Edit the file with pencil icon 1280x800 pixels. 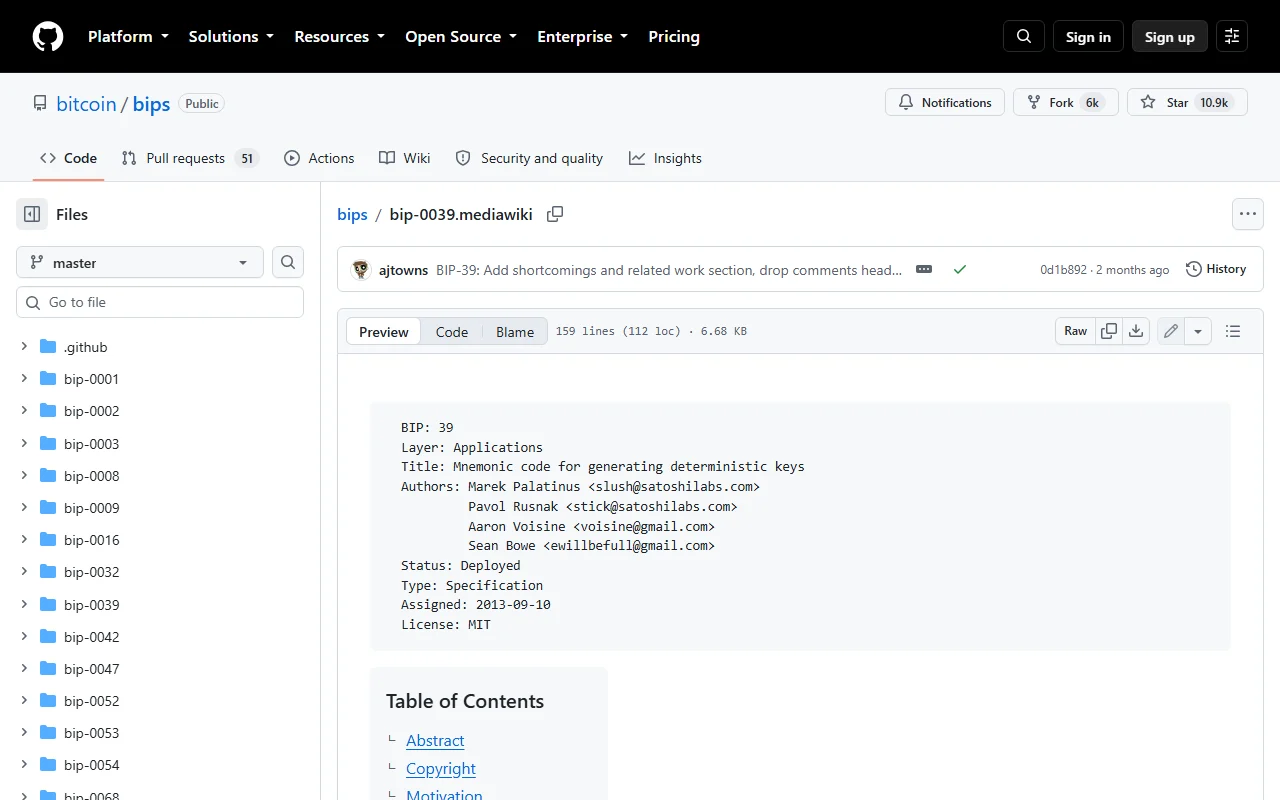point(1171,331)
